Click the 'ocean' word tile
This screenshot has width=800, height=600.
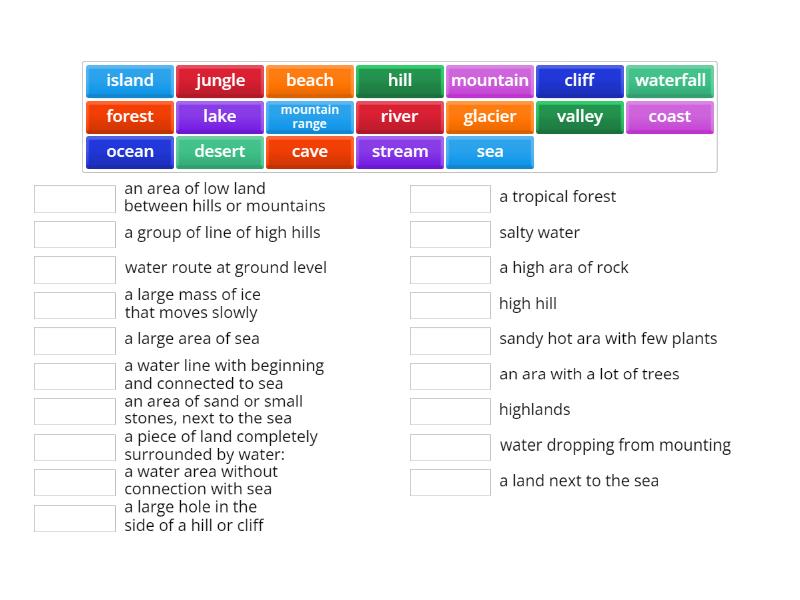coord(129,152)
